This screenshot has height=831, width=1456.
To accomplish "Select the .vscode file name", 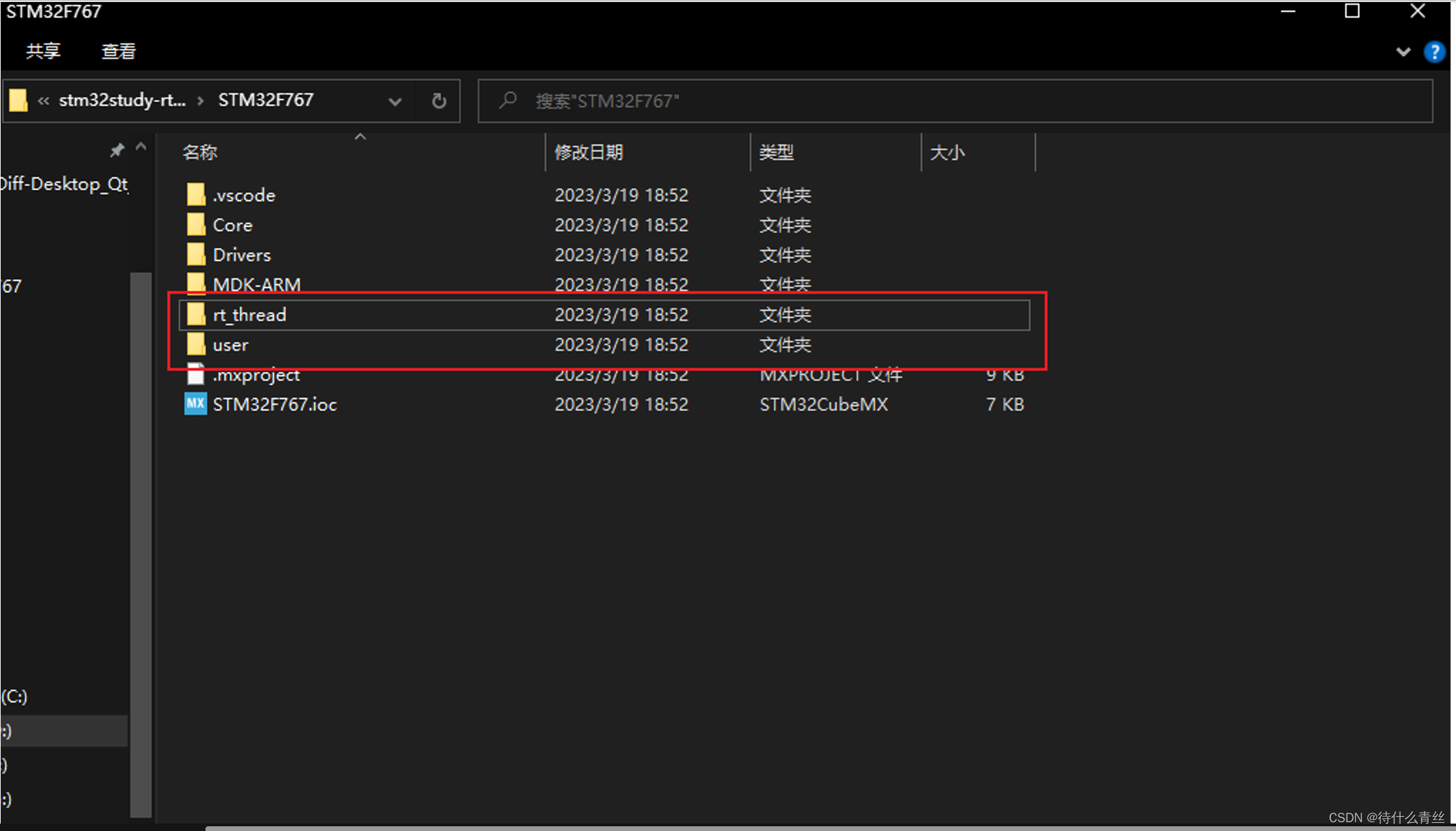I will tap(244, 195).
